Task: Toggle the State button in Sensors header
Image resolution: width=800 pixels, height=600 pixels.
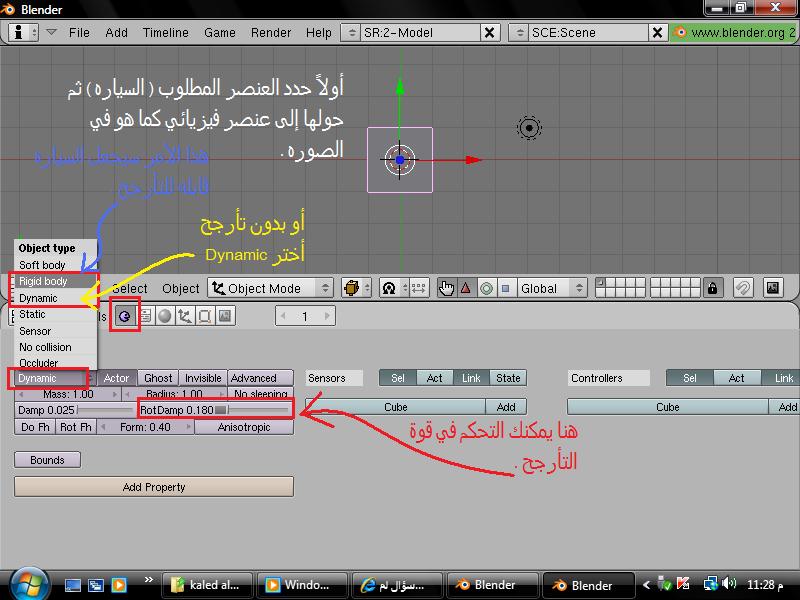Action: [x=508, y=378]
